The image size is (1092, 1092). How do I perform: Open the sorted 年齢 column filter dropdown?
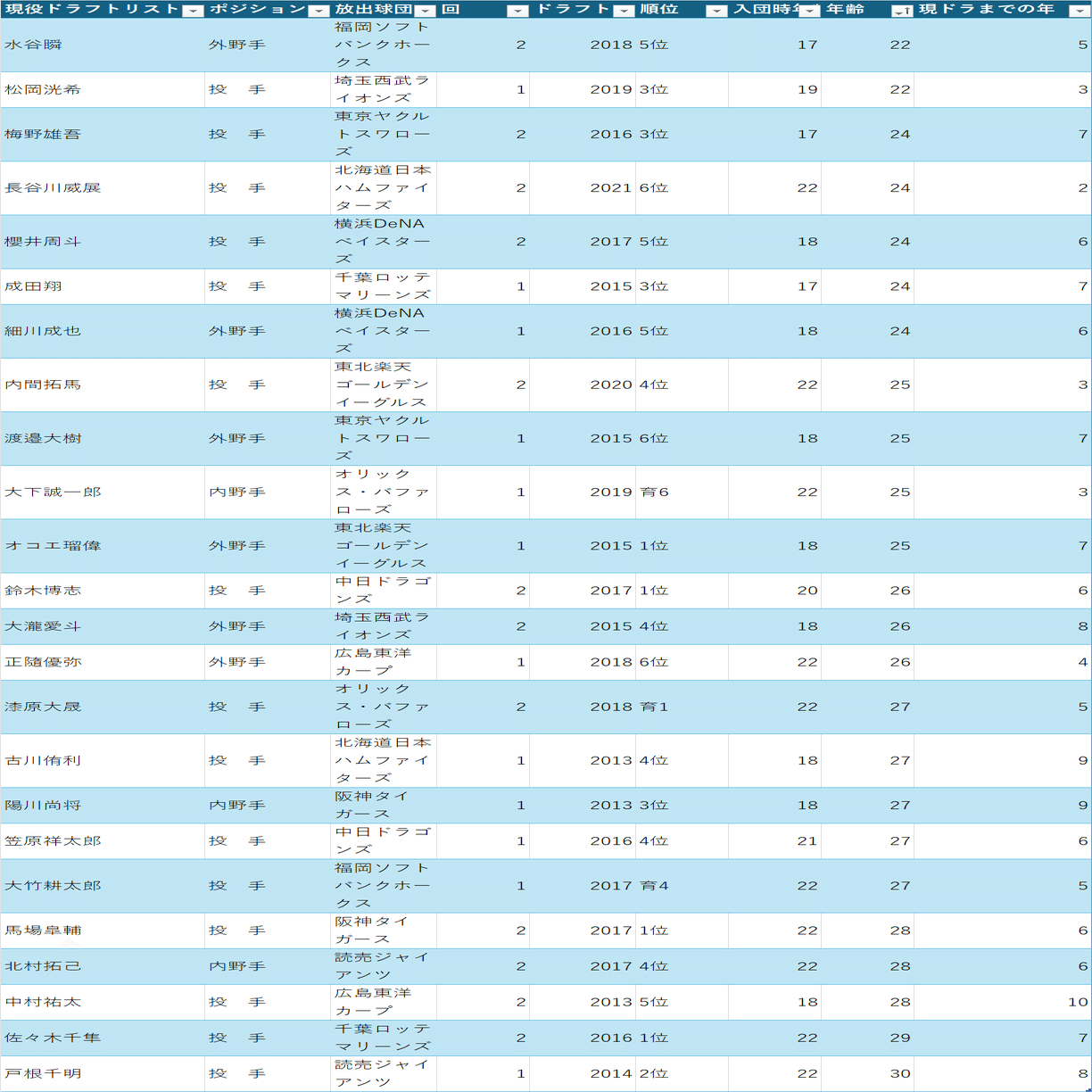tap(902, 11)
